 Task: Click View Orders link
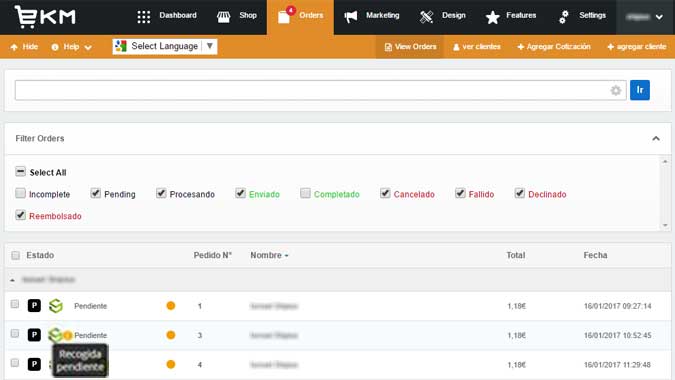(x=410, y=47)
